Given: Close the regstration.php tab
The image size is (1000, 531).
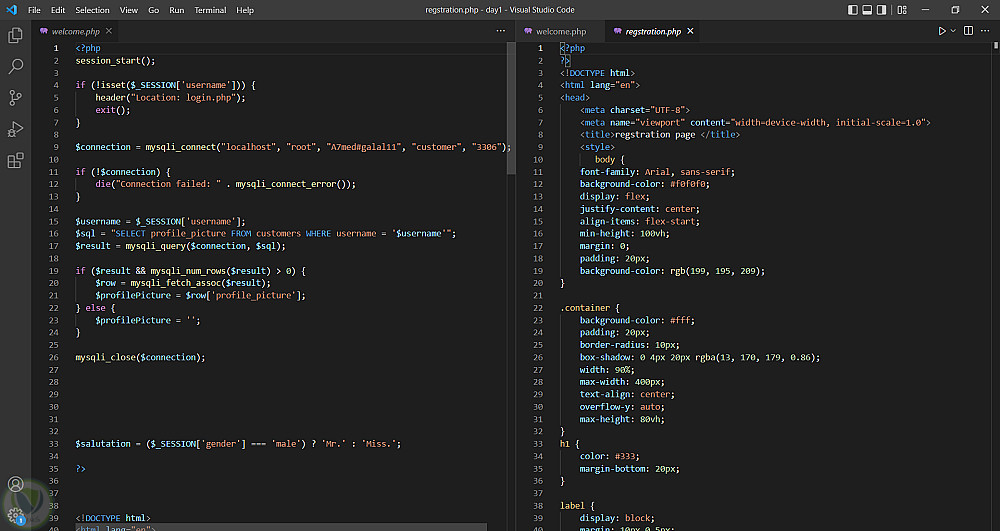Looking at the screenshot, I should click(x=690, y=31).
